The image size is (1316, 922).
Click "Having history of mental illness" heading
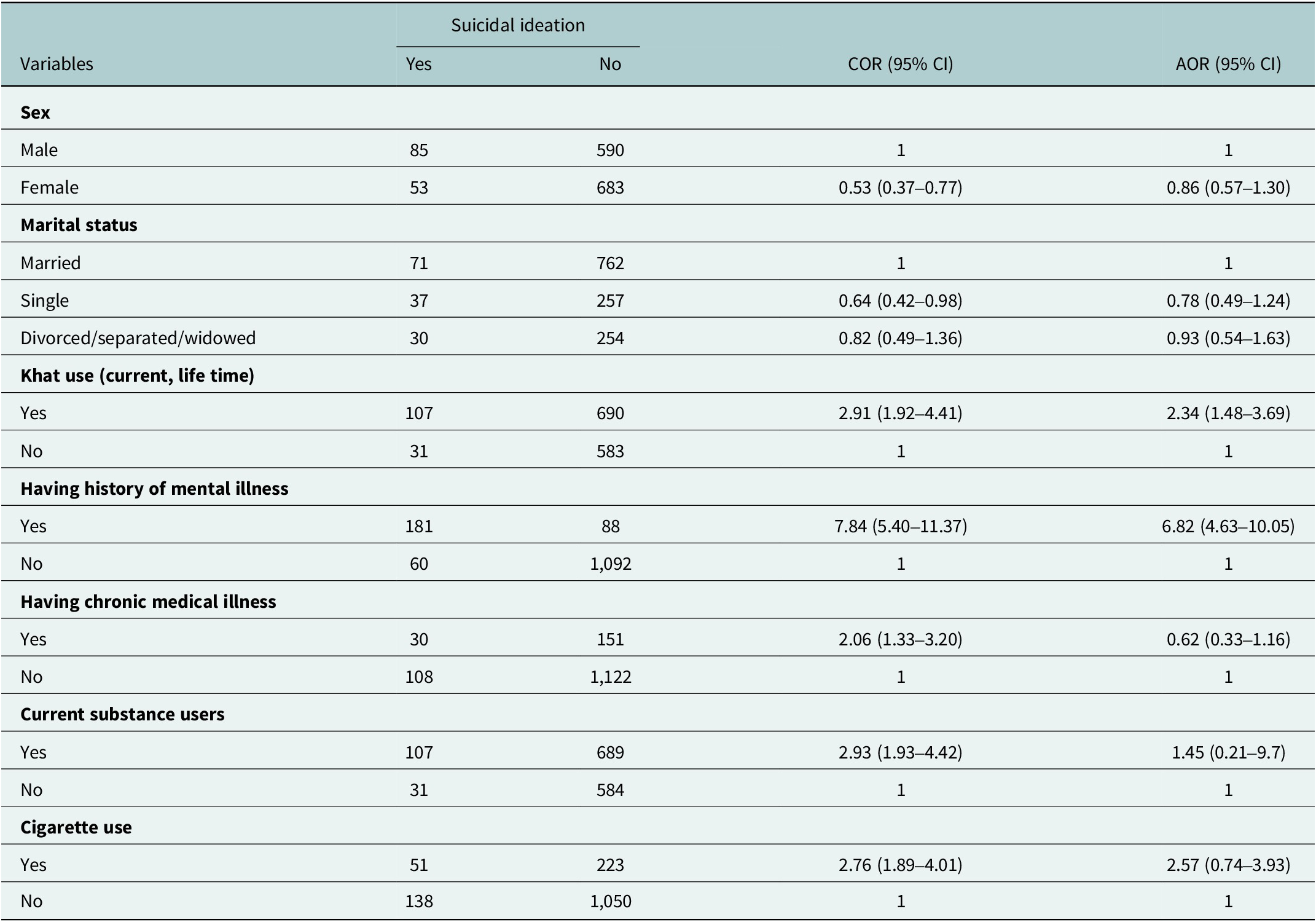tap(154, 489)
